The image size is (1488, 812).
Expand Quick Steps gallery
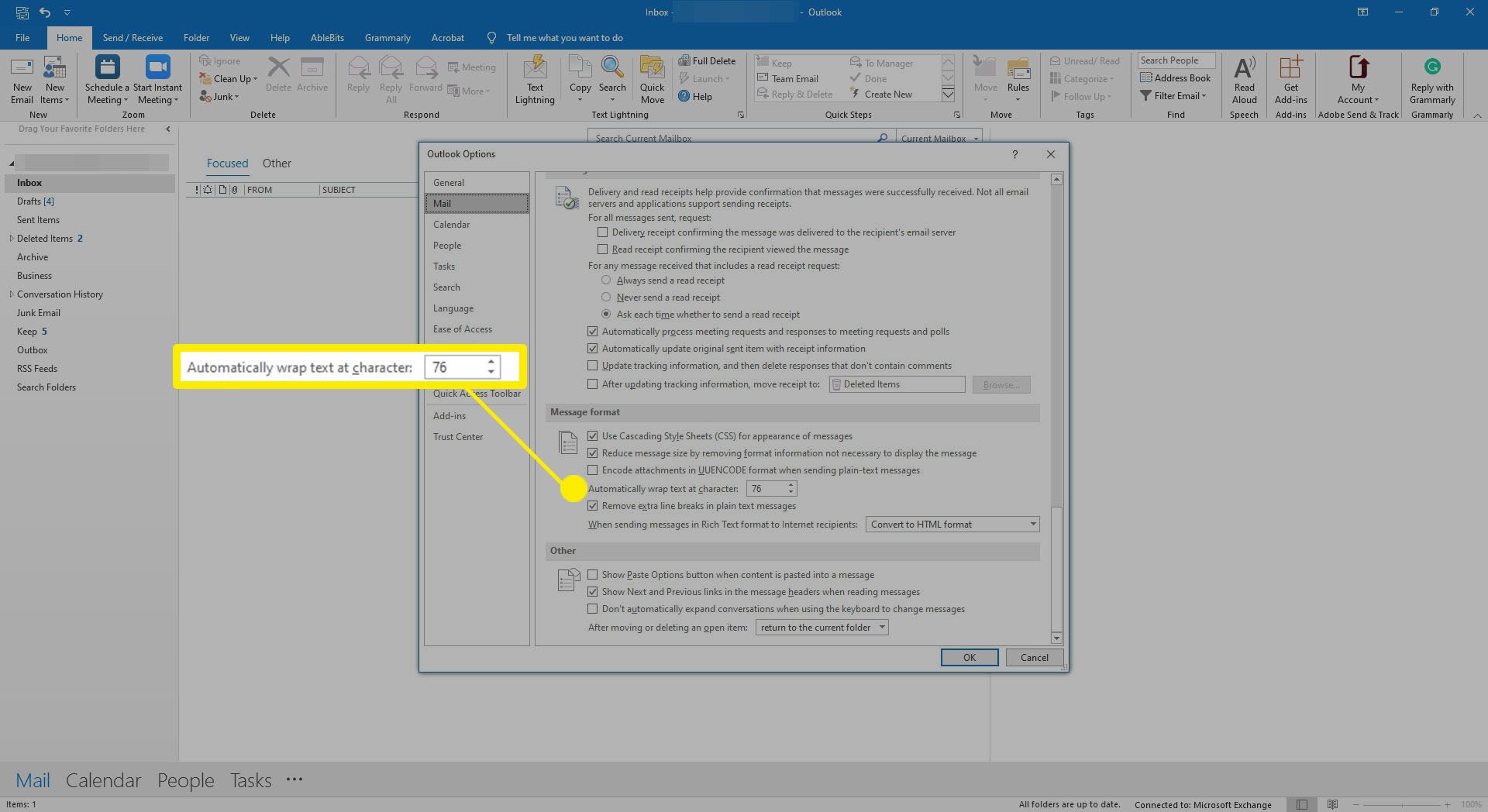(x=947, y=95)
